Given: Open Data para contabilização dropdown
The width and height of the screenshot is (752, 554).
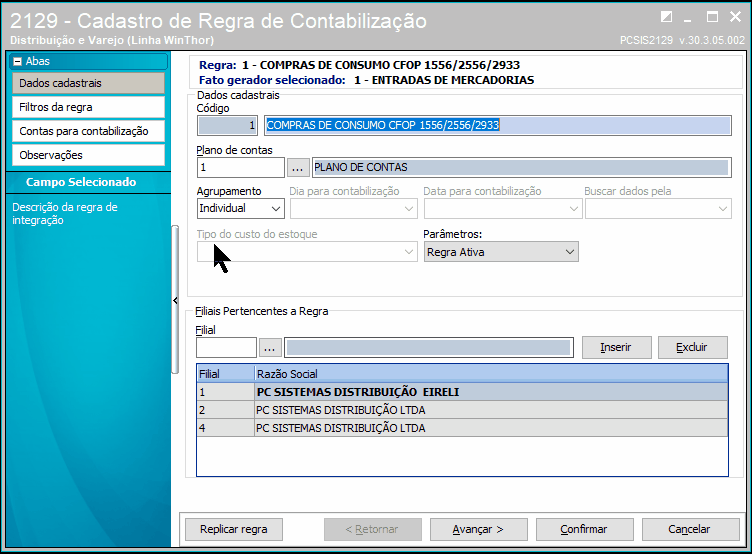Looking at the screenshot, I should [x=503, y=209].
